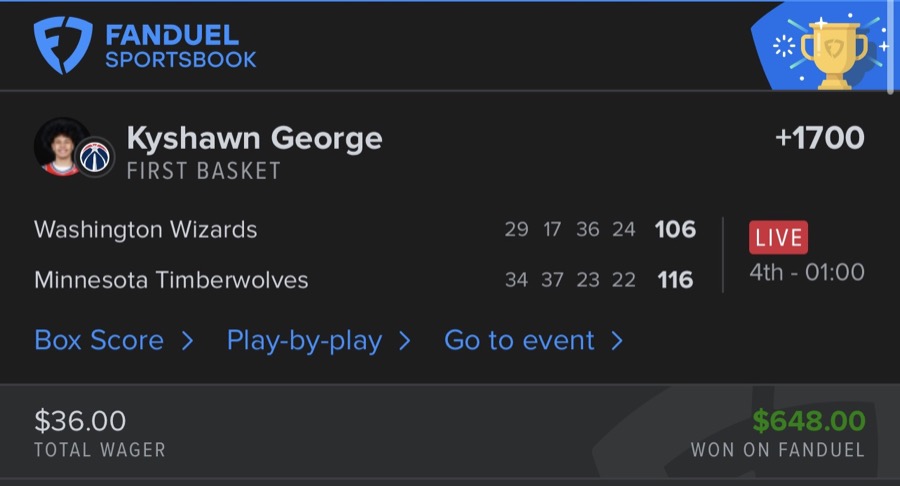
Task: Tap the +1700 odds value
Action: pyautogui.click(x=819, y=139)
